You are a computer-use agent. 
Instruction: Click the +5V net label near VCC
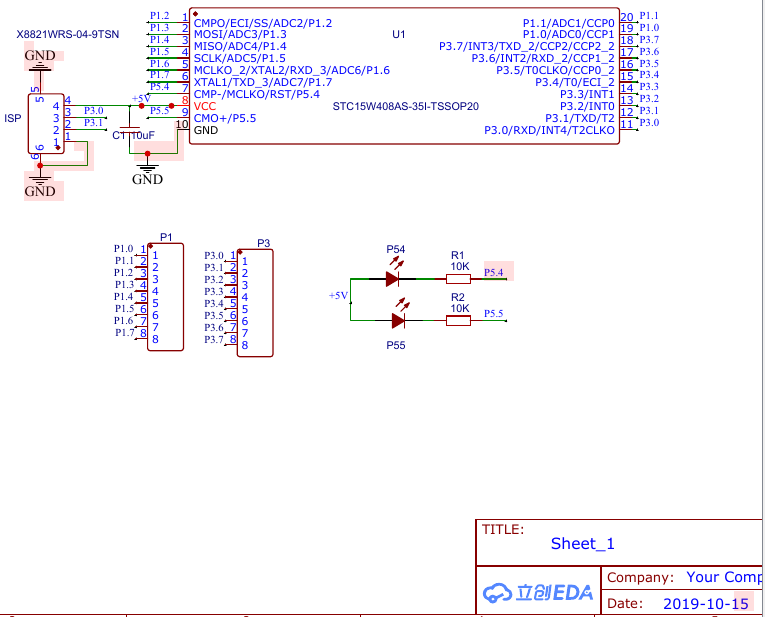click(x=141, y=99)
